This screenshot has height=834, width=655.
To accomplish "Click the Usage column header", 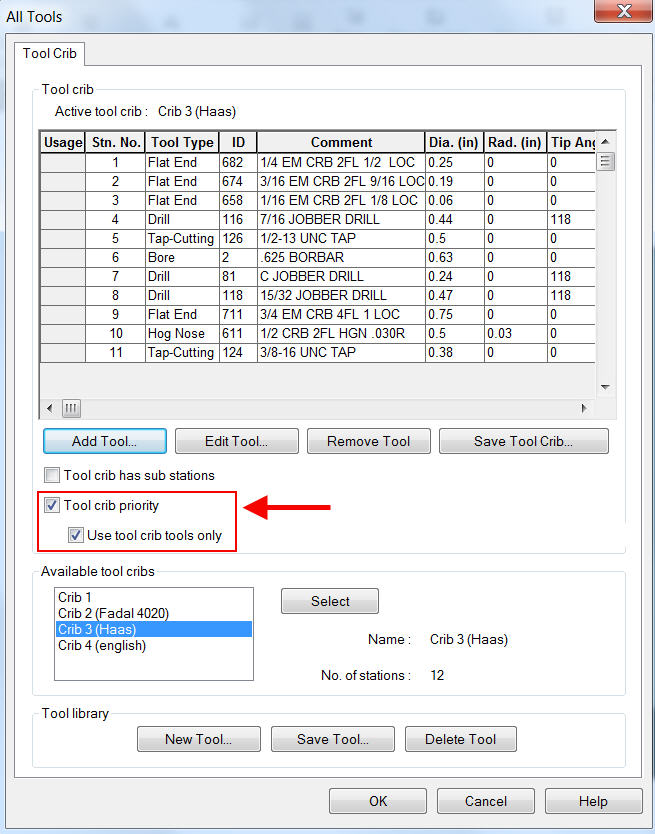I will point(63,142).
